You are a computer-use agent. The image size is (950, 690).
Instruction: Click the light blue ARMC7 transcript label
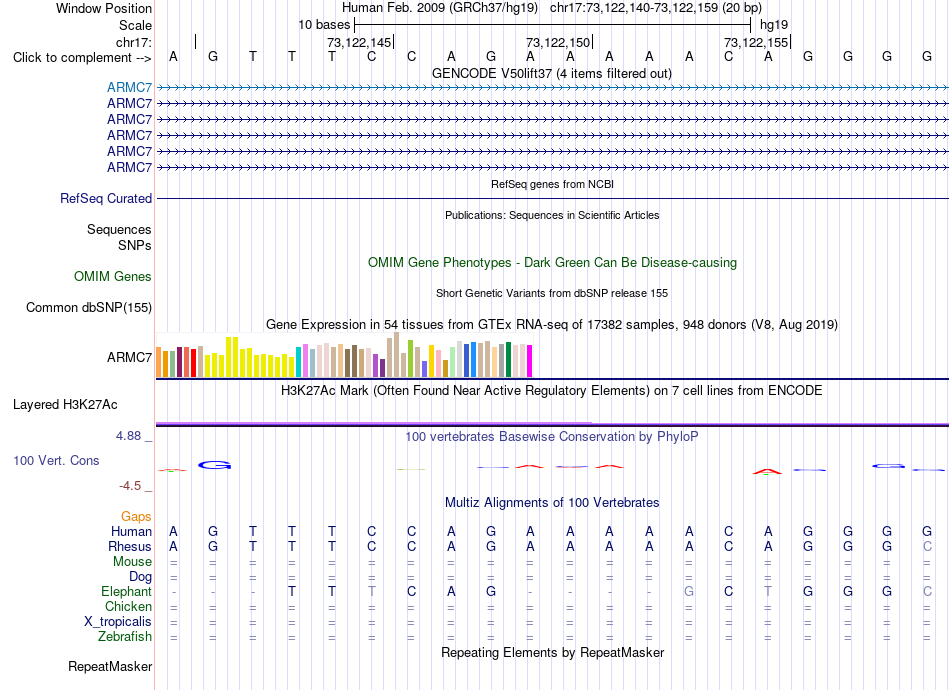[129, 88]
